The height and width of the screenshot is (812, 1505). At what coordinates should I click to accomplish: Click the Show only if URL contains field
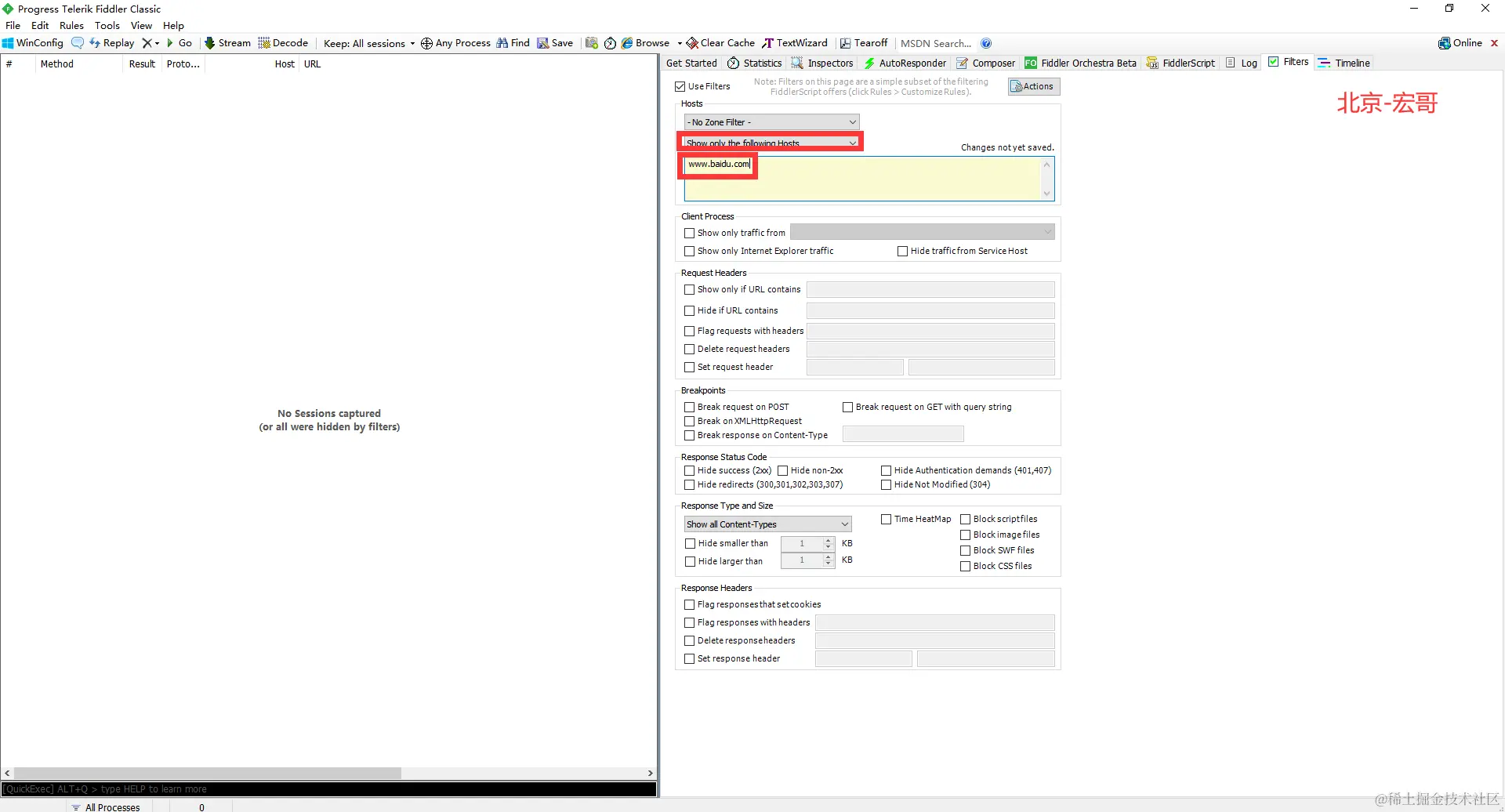[x=930, y=289]
